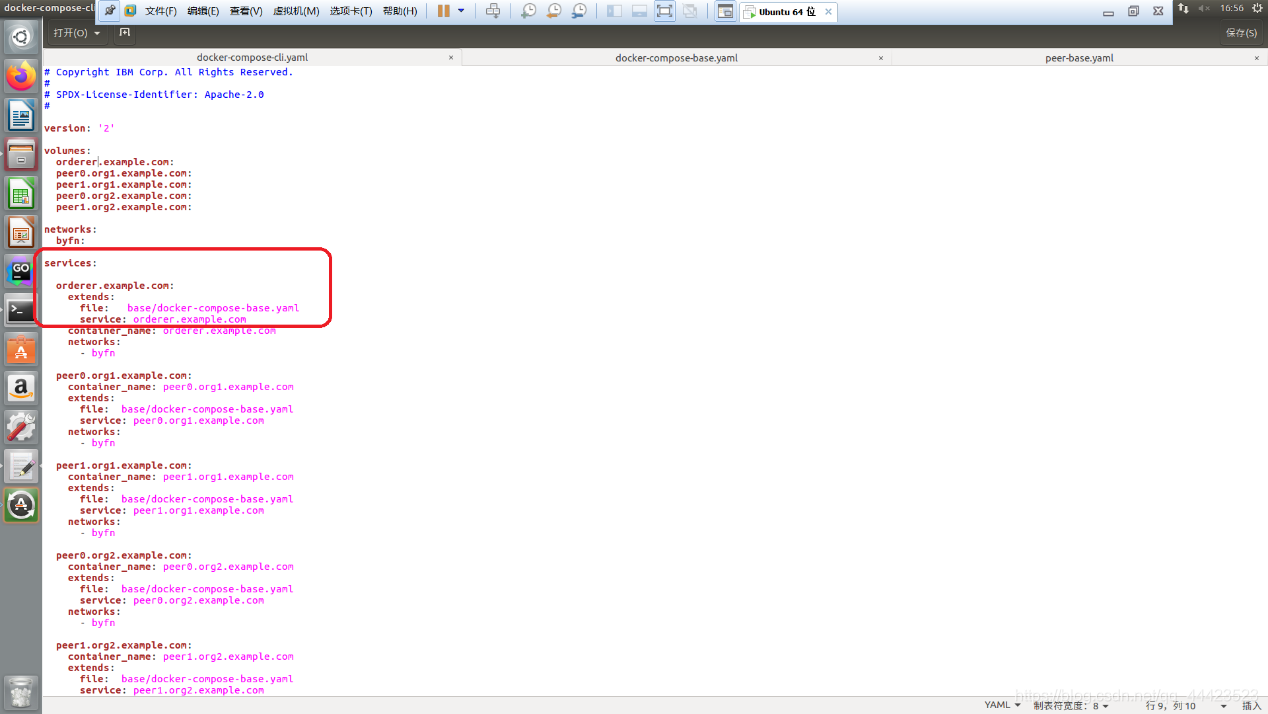This screenshot has height=714, width=1268.
Task: Open the 选项卡(T) menu
Action: click(x=351, y=11)
